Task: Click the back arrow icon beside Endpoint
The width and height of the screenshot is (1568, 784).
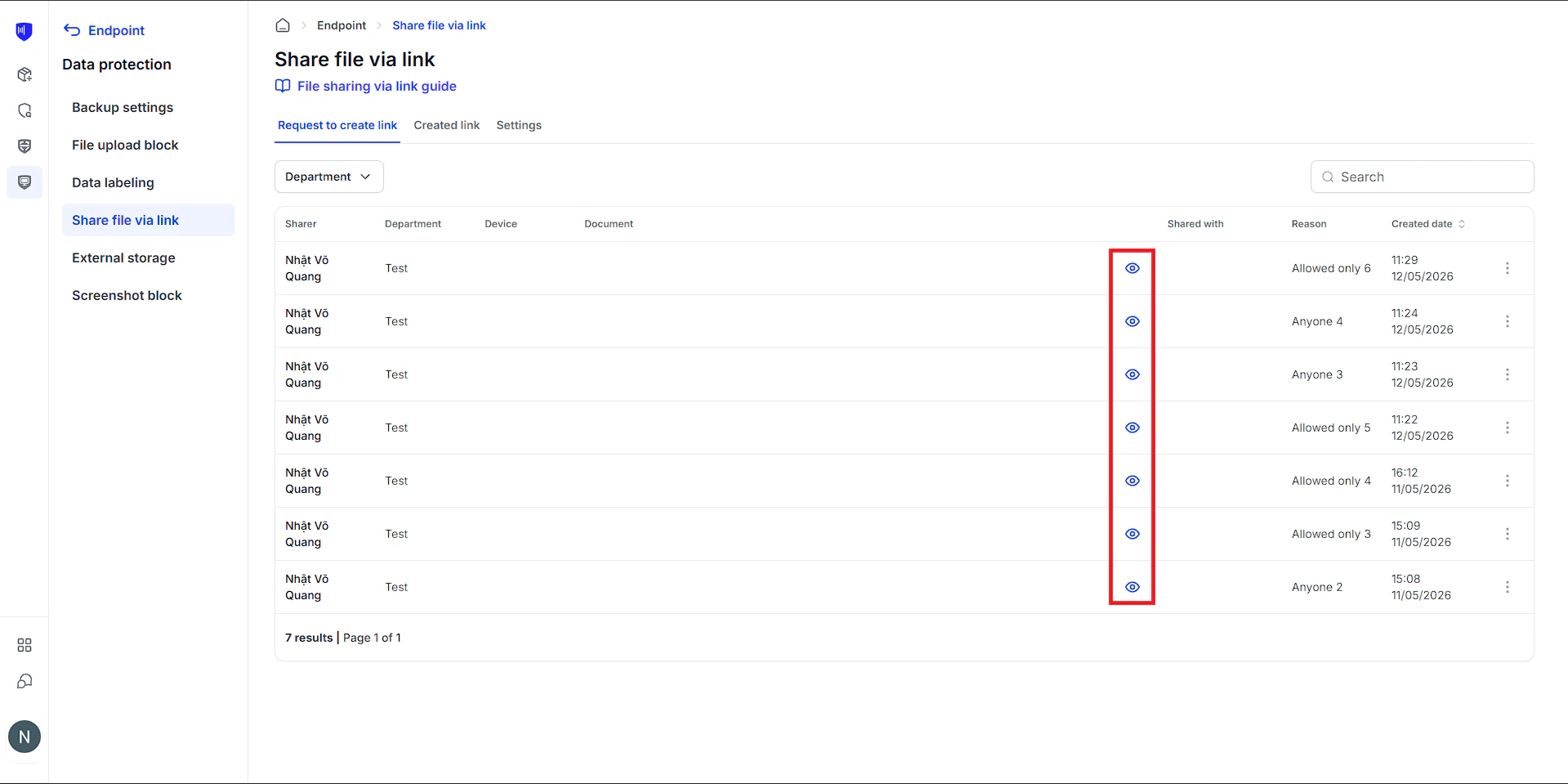Action: pyautogui.click(x=72, y=30)
